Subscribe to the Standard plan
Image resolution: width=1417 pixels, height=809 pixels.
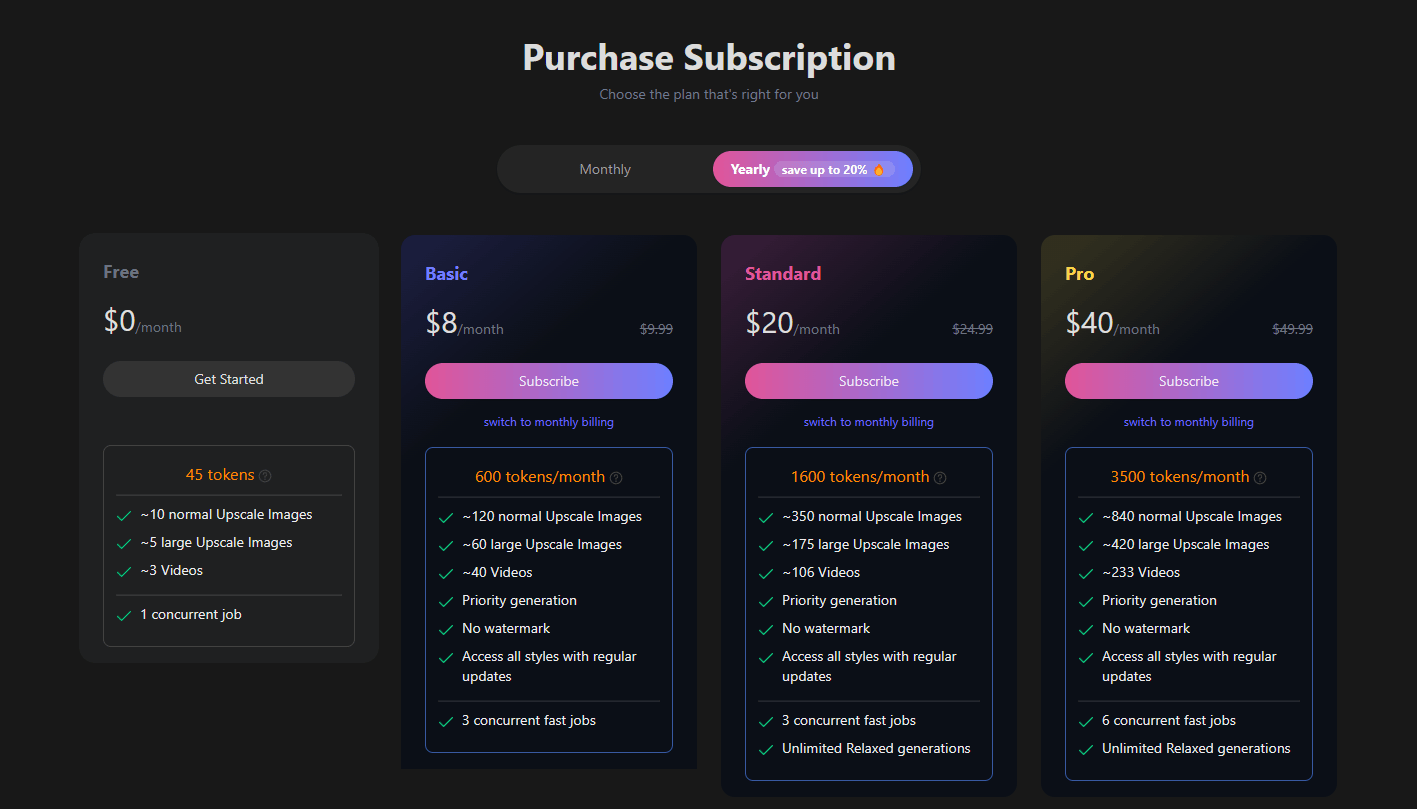click(869, 381)
